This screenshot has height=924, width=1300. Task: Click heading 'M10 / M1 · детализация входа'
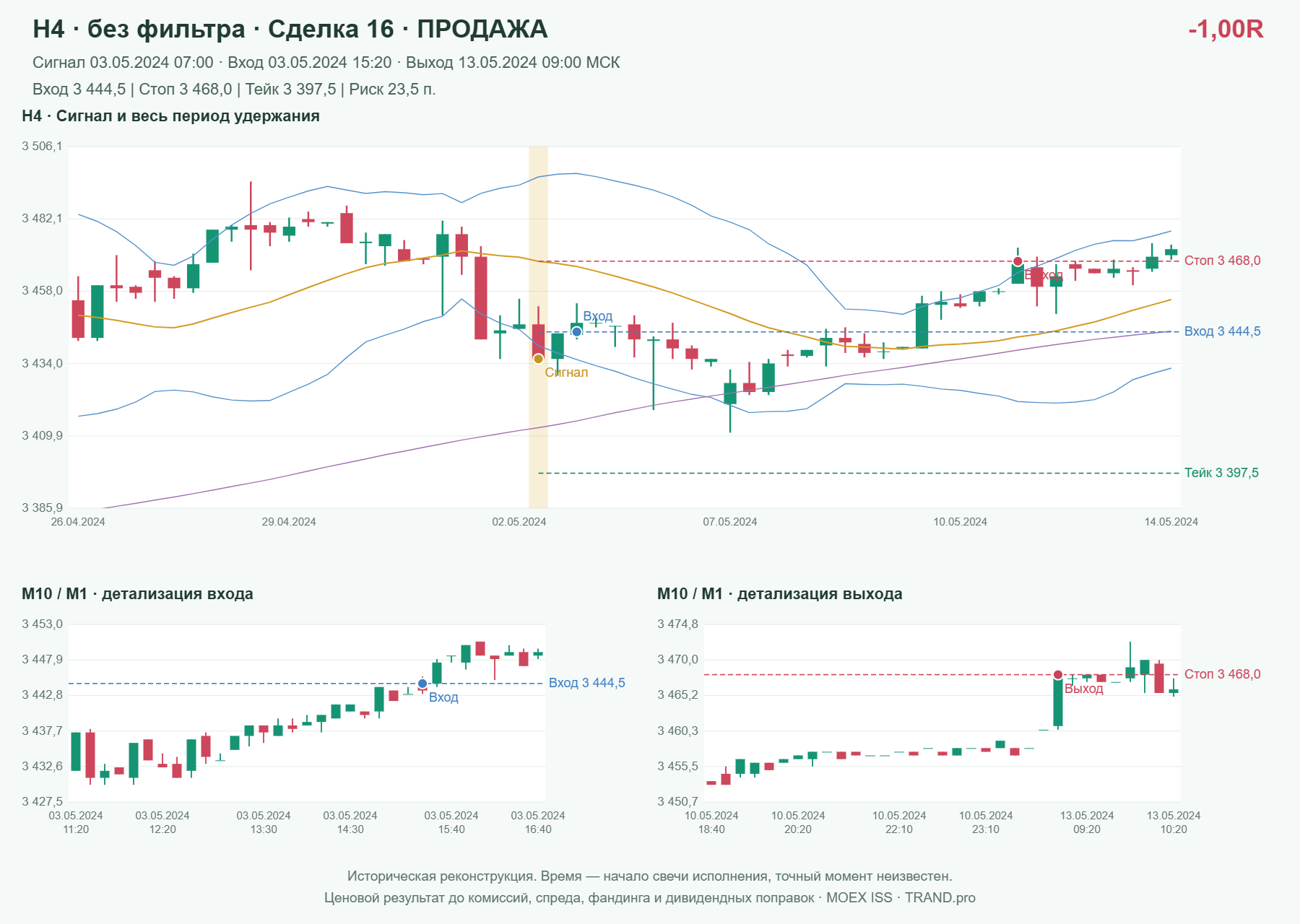tap(137, 594)
